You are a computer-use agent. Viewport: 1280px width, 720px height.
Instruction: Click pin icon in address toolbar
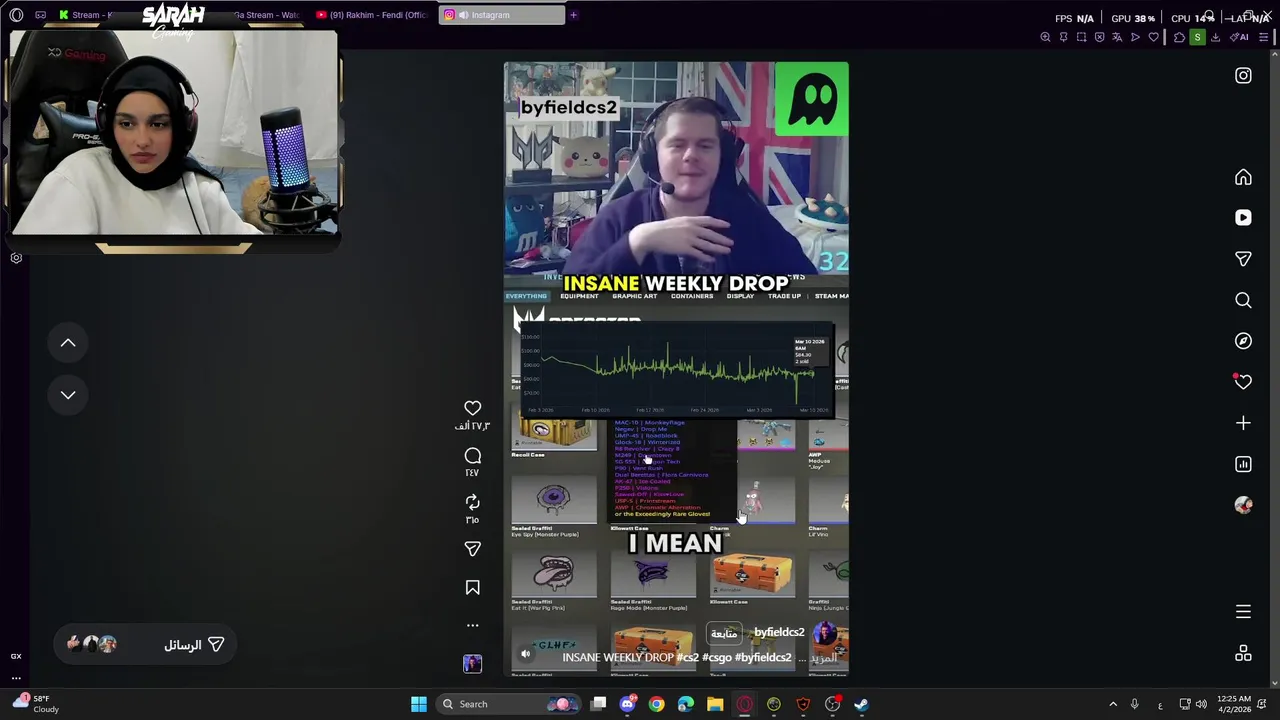tap(1063, 37)
